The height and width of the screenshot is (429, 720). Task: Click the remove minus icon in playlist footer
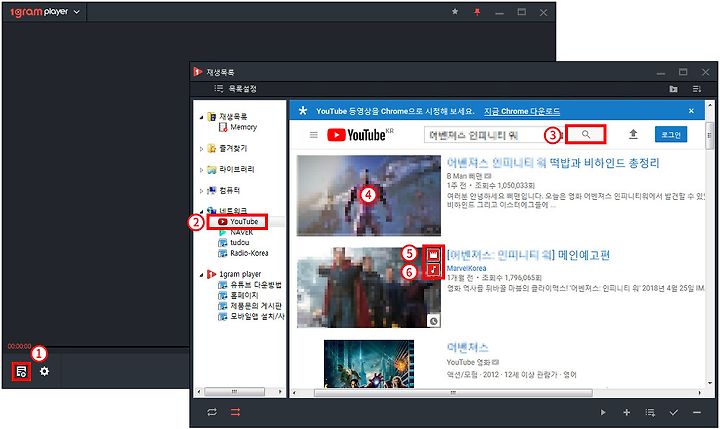coord(697,412)
